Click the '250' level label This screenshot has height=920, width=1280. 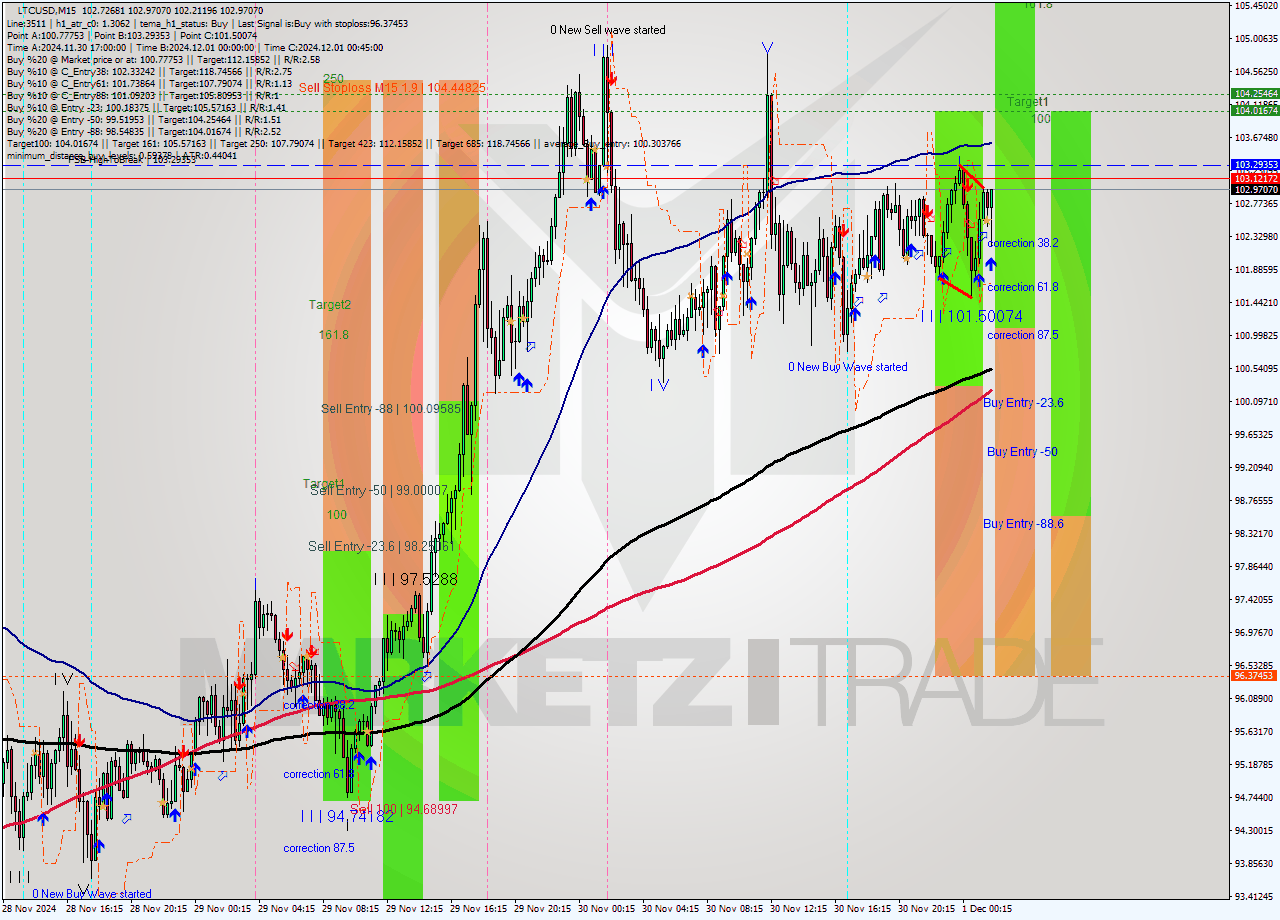(x=333, y=79)
